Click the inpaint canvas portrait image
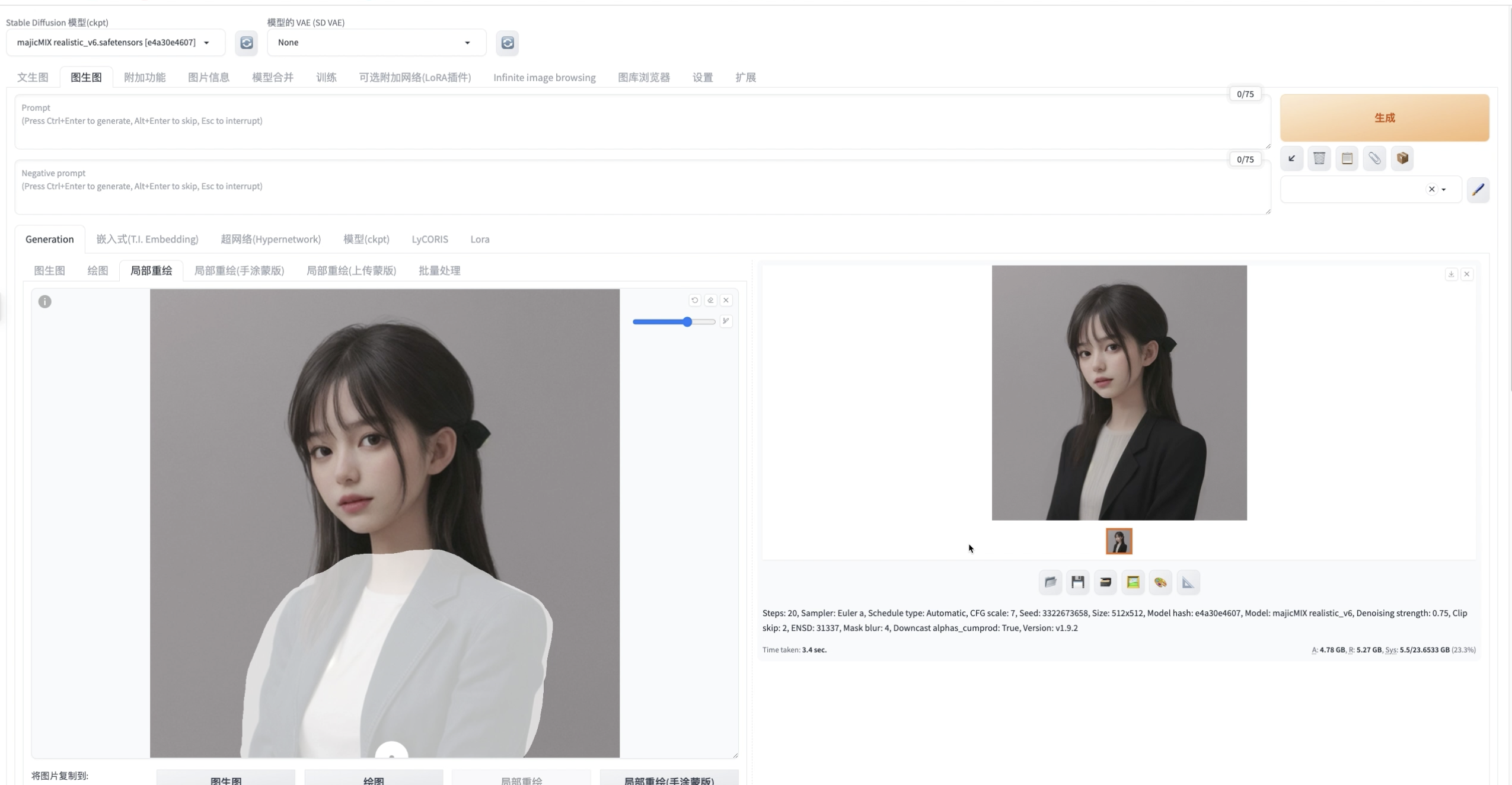The image size is (1512, 785). click(385, 523)
